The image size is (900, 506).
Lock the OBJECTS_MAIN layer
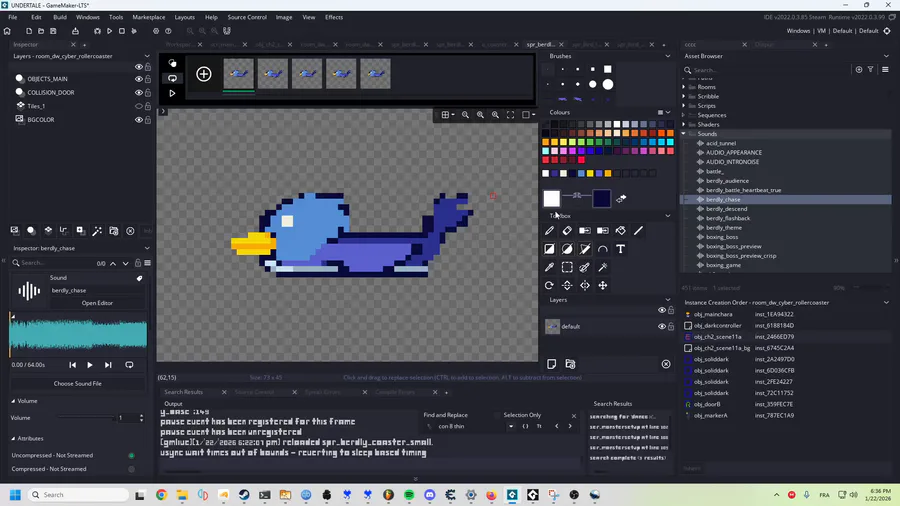point(148,79)
